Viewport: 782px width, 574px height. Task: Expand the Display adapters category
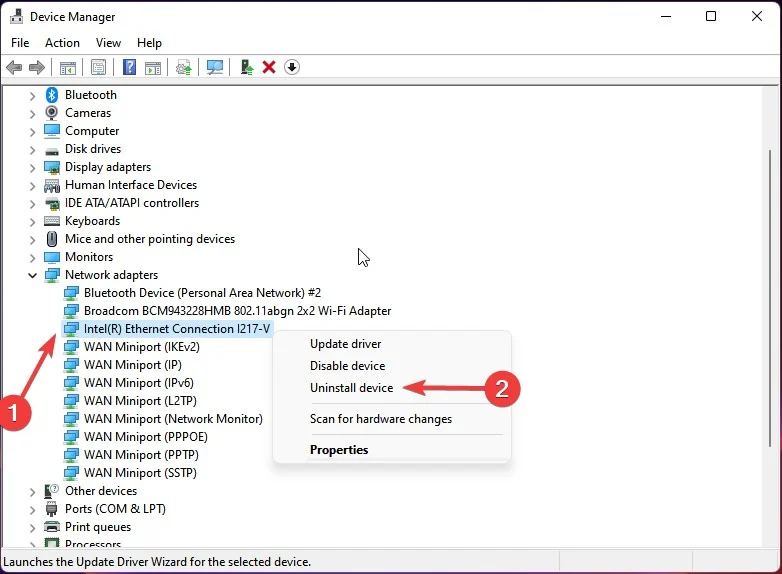(32, 168)
